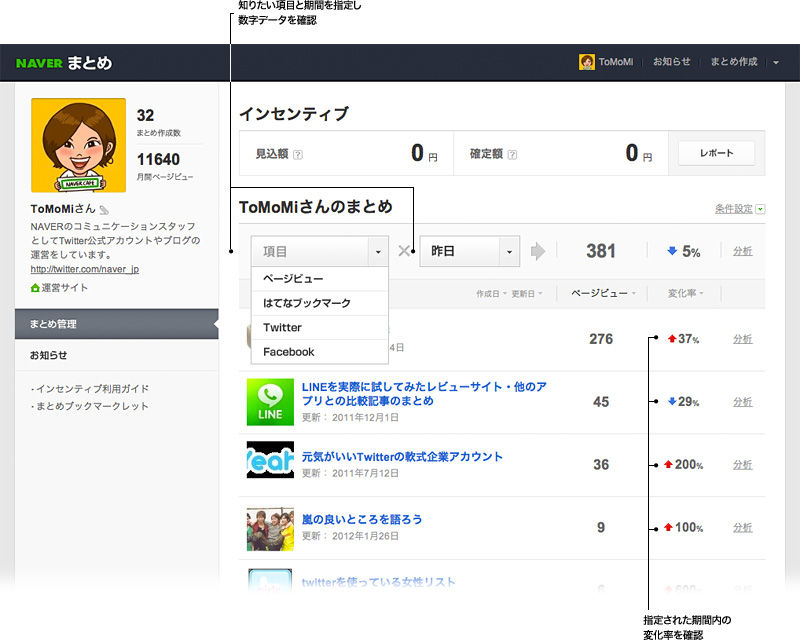Open 元気がいいTwitterの軟式企業アカウント link
Image resolution: width=800 pixels, height=640 pixels.
[x=402, y=456]
